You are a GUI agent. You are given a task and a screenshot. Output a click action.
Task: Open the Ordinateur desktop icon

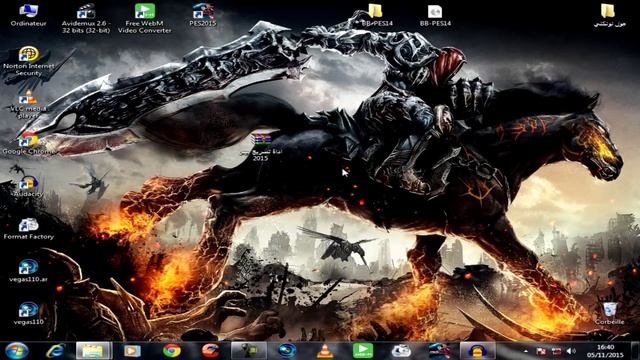coord(28,15)
